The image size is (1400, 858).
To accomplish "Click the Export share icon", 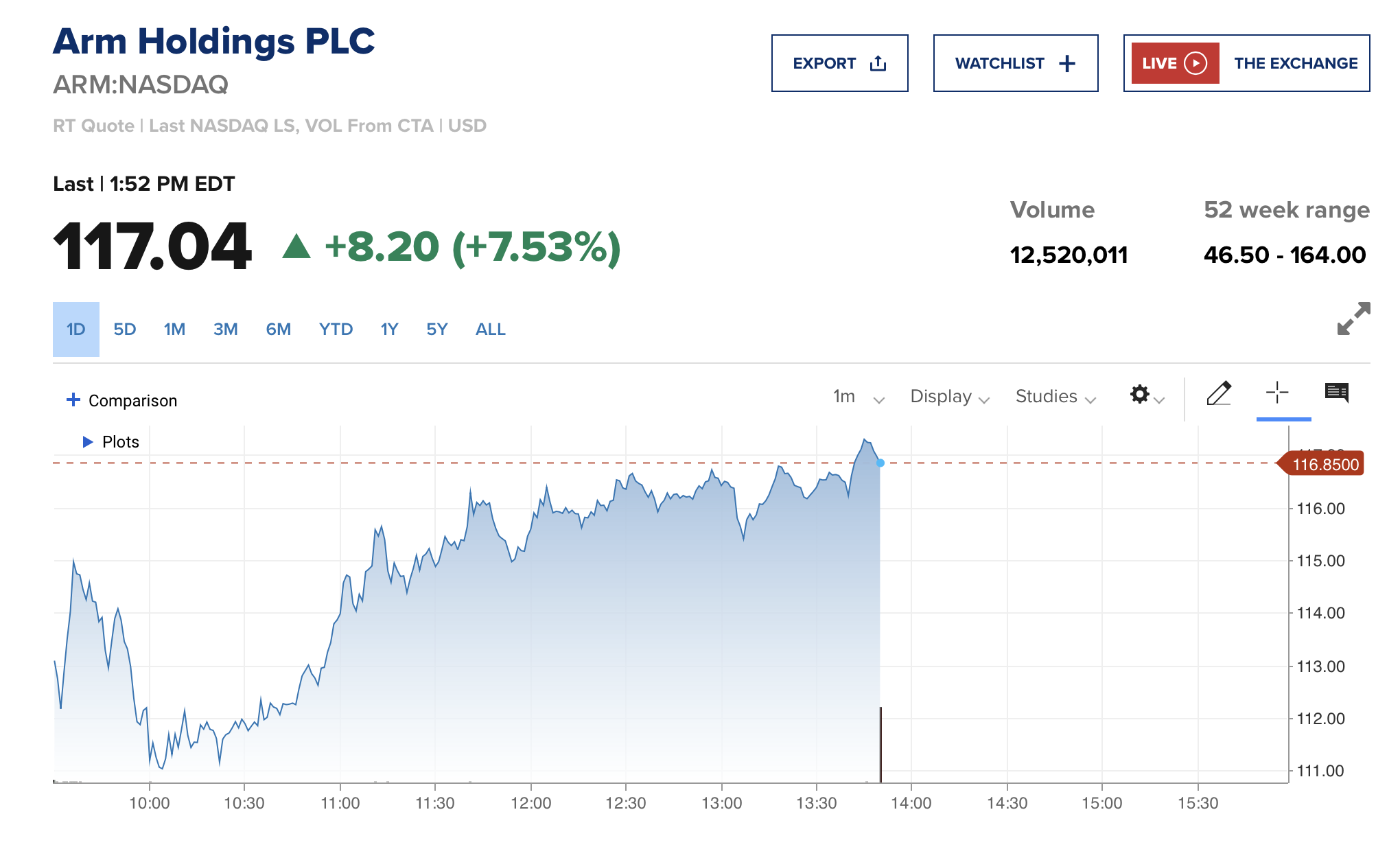I will [x=878, y=64].
